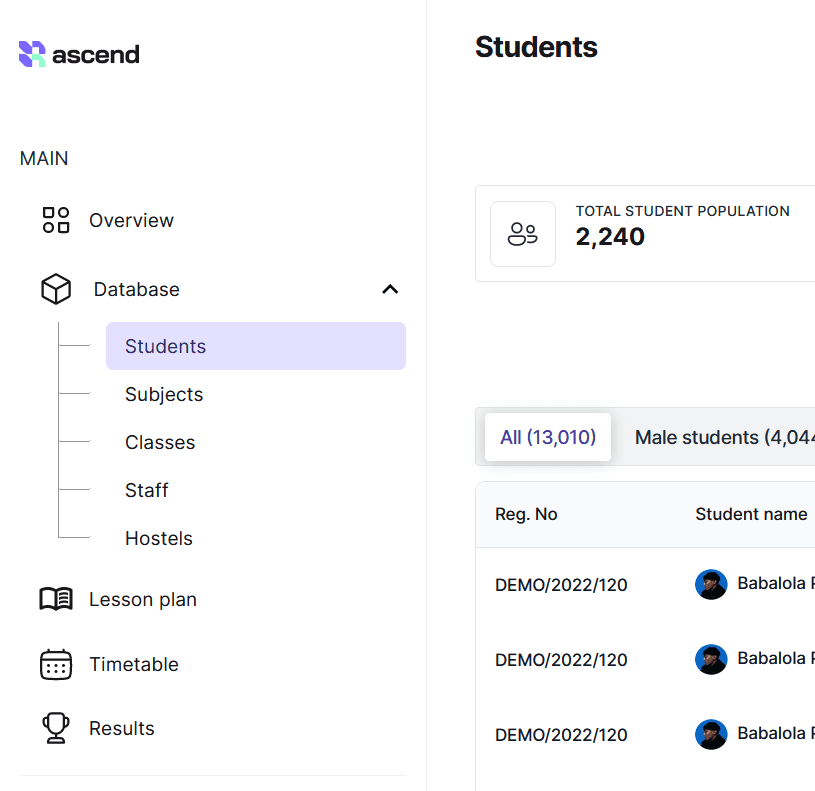Select the Subjects database entry

163,394
